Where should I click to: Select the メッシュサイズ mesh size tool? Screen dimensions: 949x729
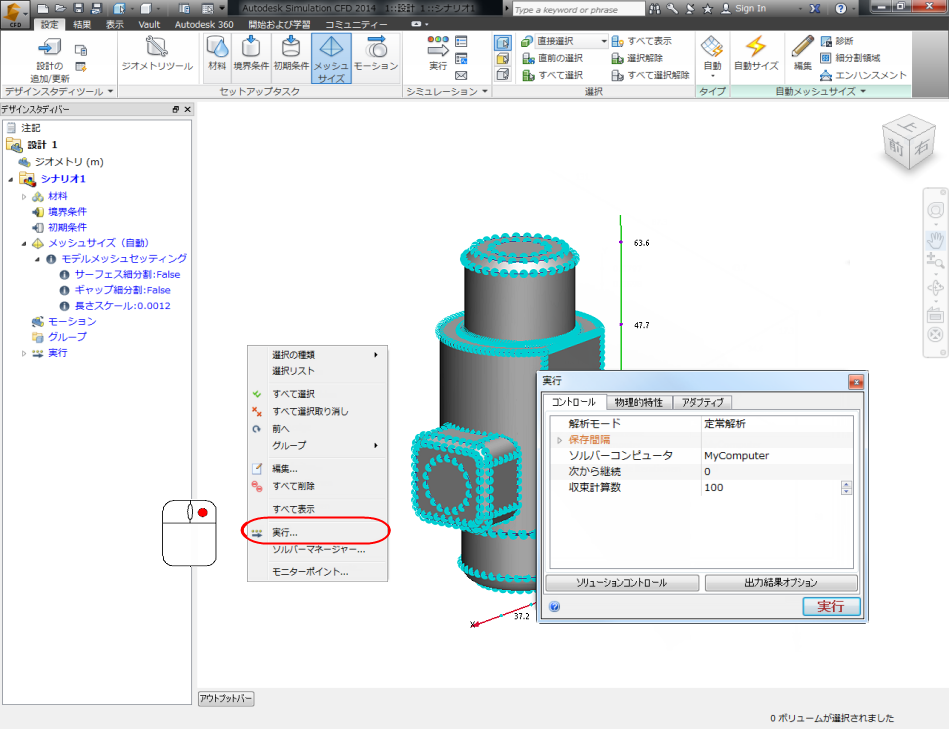click(x=330, y=58)
